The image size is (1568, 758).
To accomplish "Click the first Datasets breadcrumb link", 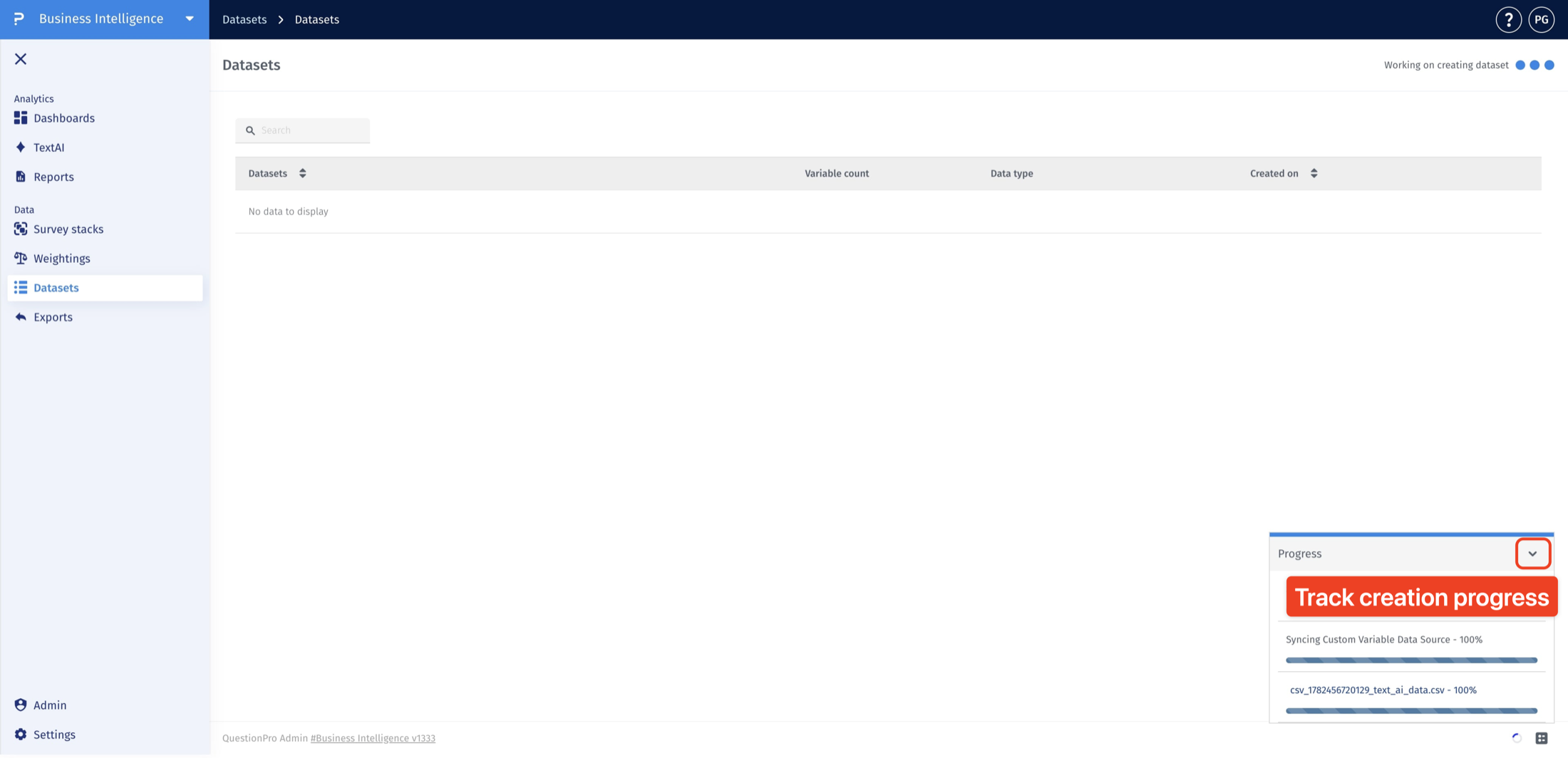I will (244, 19).
